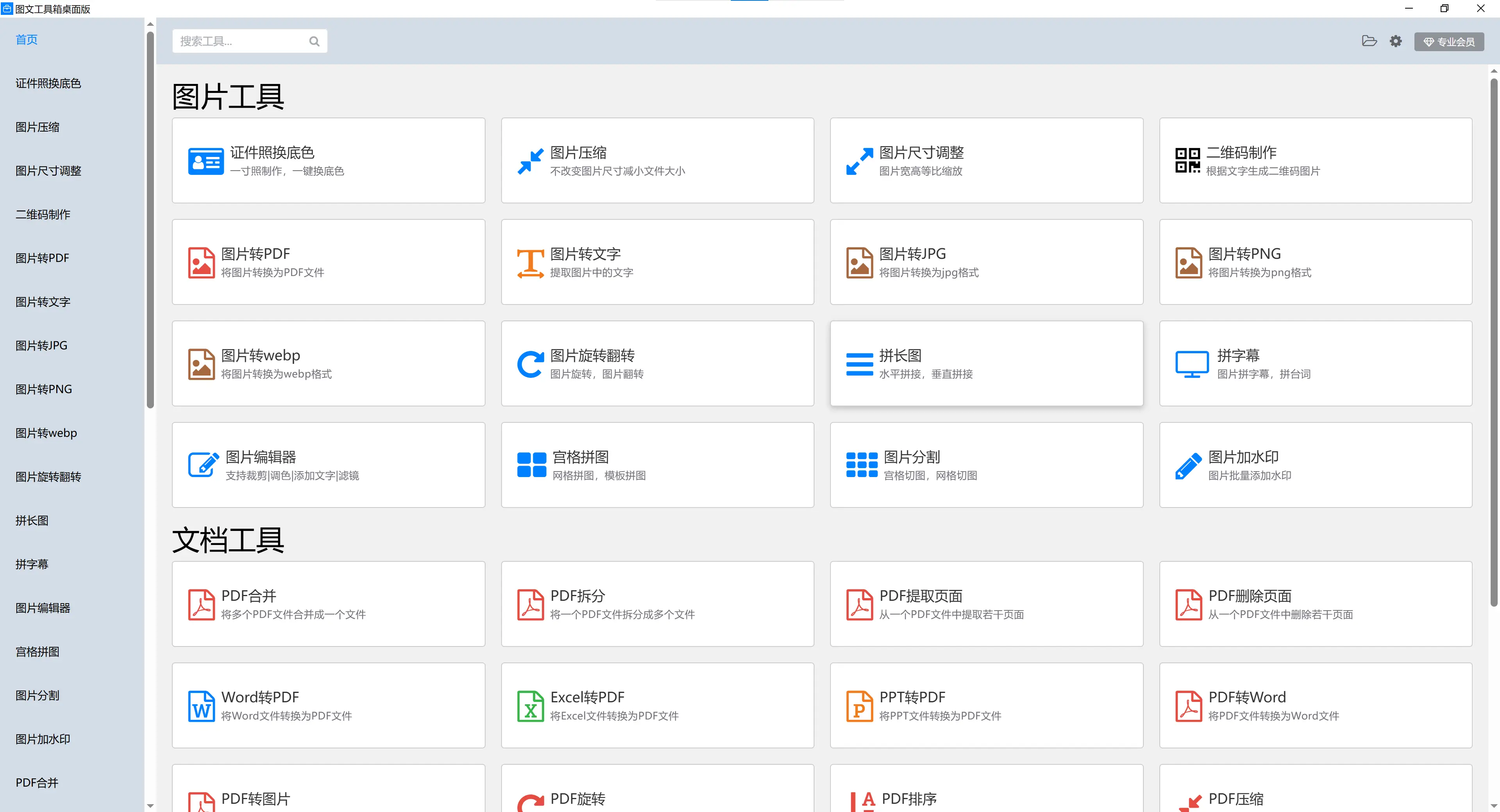Open the 二维码制作 QR code icon
The image size is (1500, 812).
(1188, 161)
